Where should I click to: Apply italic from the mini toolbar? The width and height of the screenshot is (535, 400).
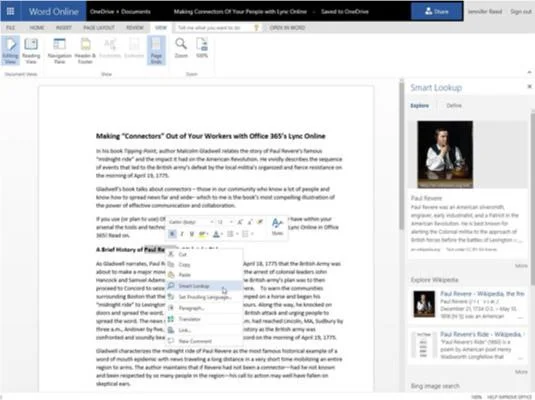pos(182,234)
